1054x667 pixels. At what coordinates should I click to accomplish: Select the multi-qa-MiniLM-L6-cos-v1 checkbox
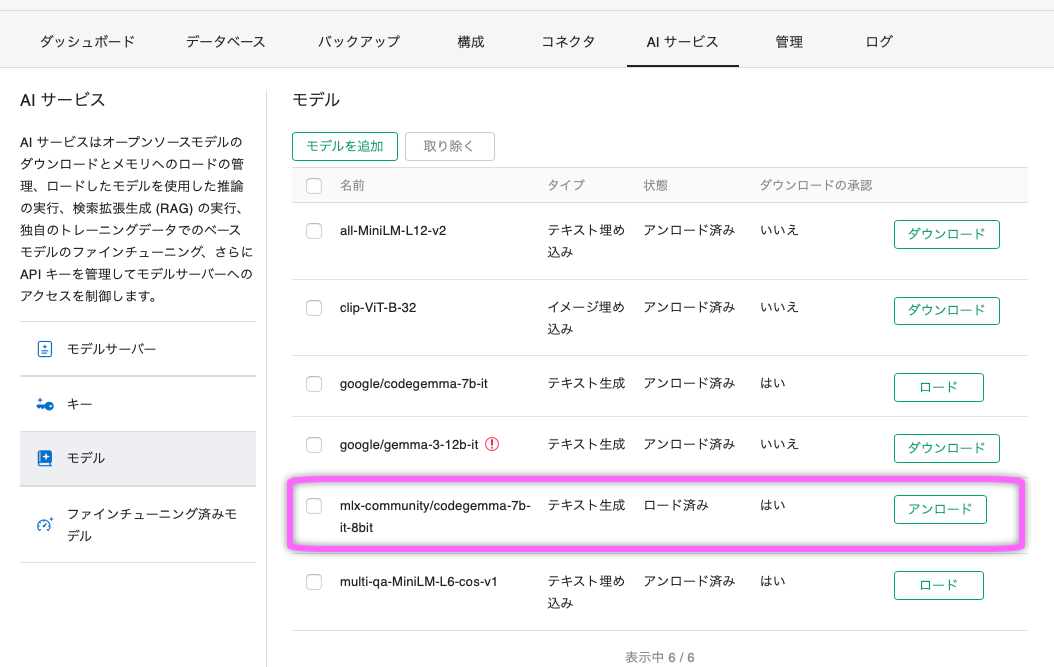click(314, 582)
